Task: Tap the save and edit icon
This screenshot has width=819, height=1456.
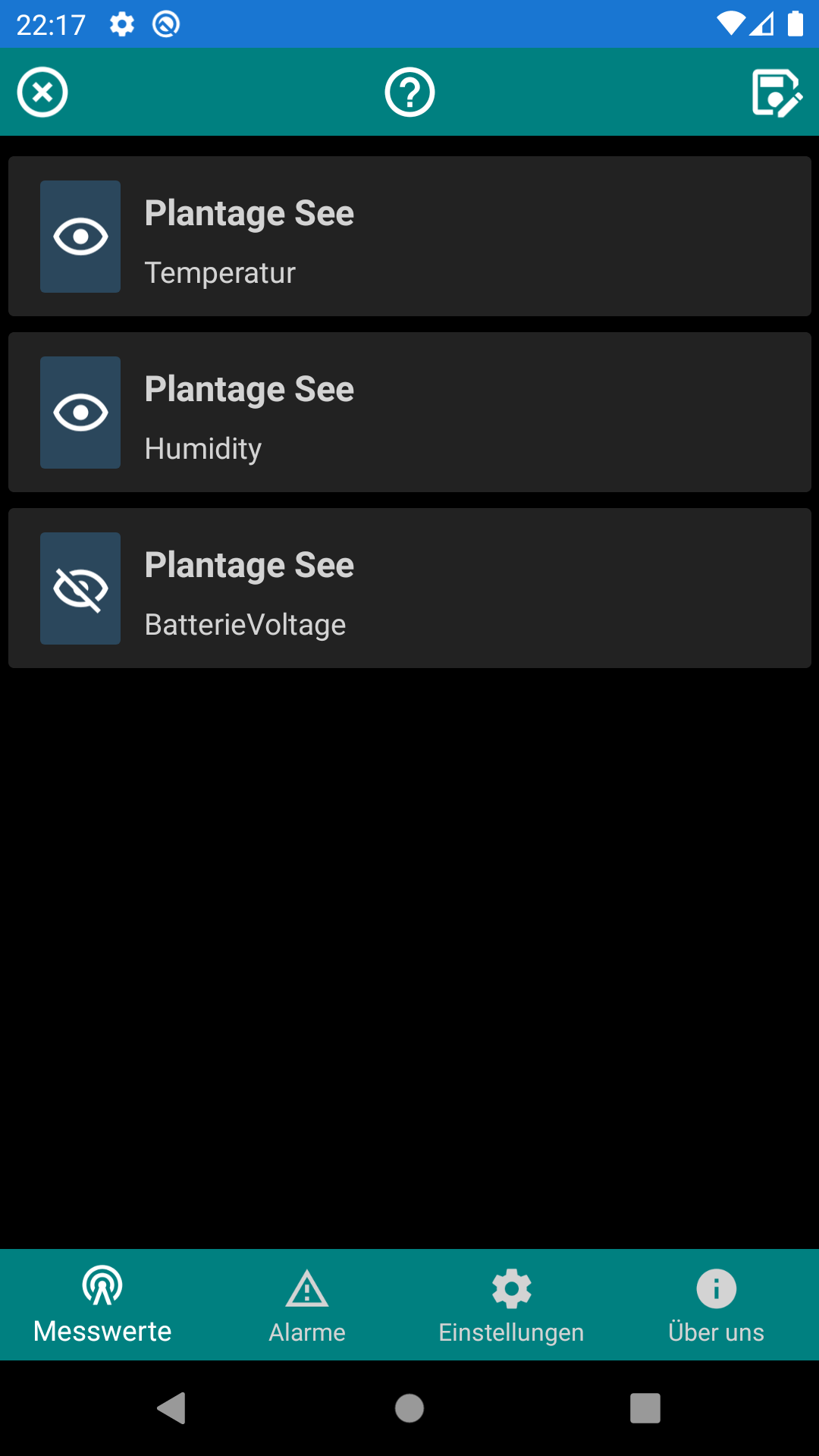Action: point(777,93)
